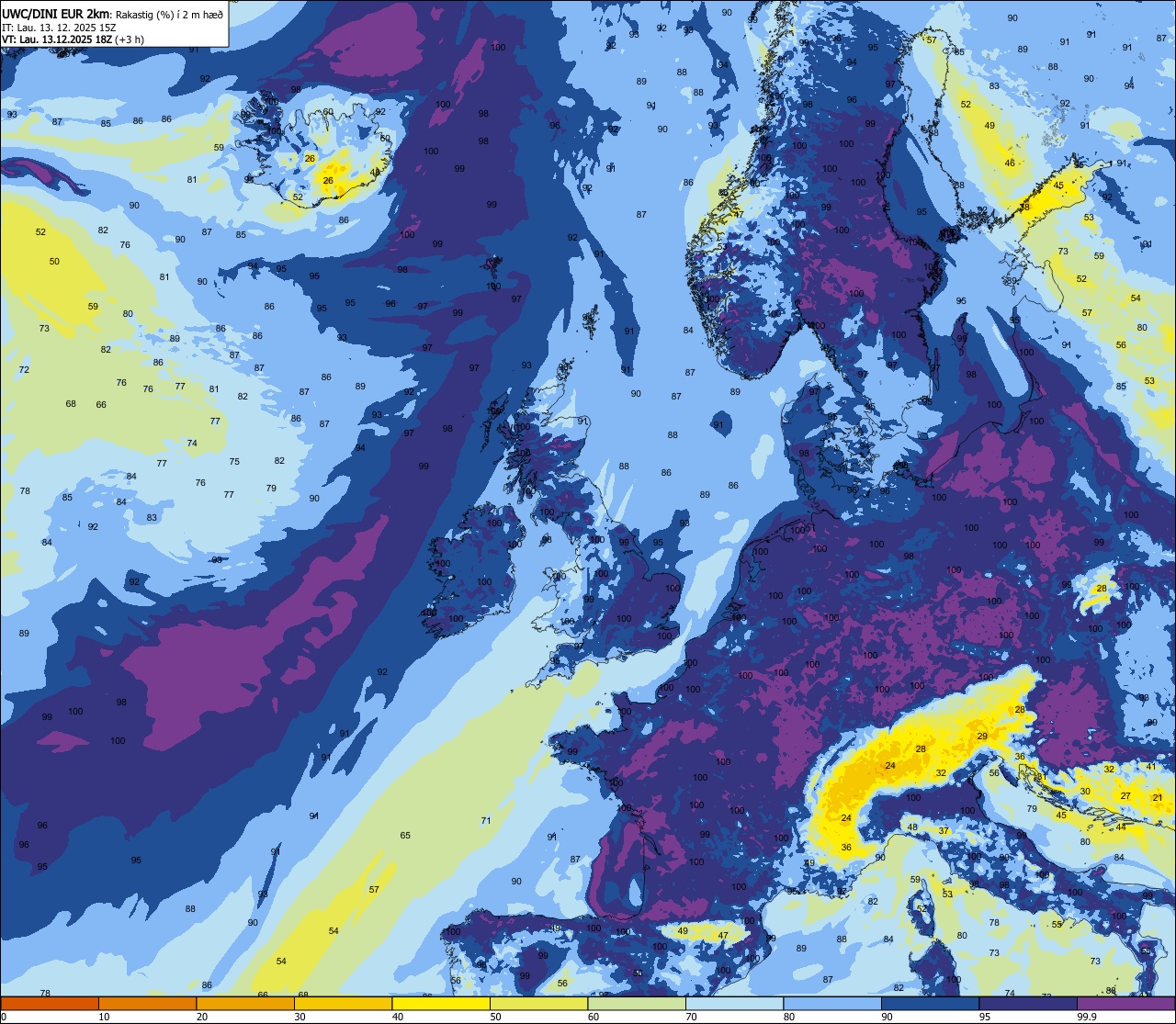
Task: Click the 50–60 pale yellow legend swatch
Action: (538, 1004)
